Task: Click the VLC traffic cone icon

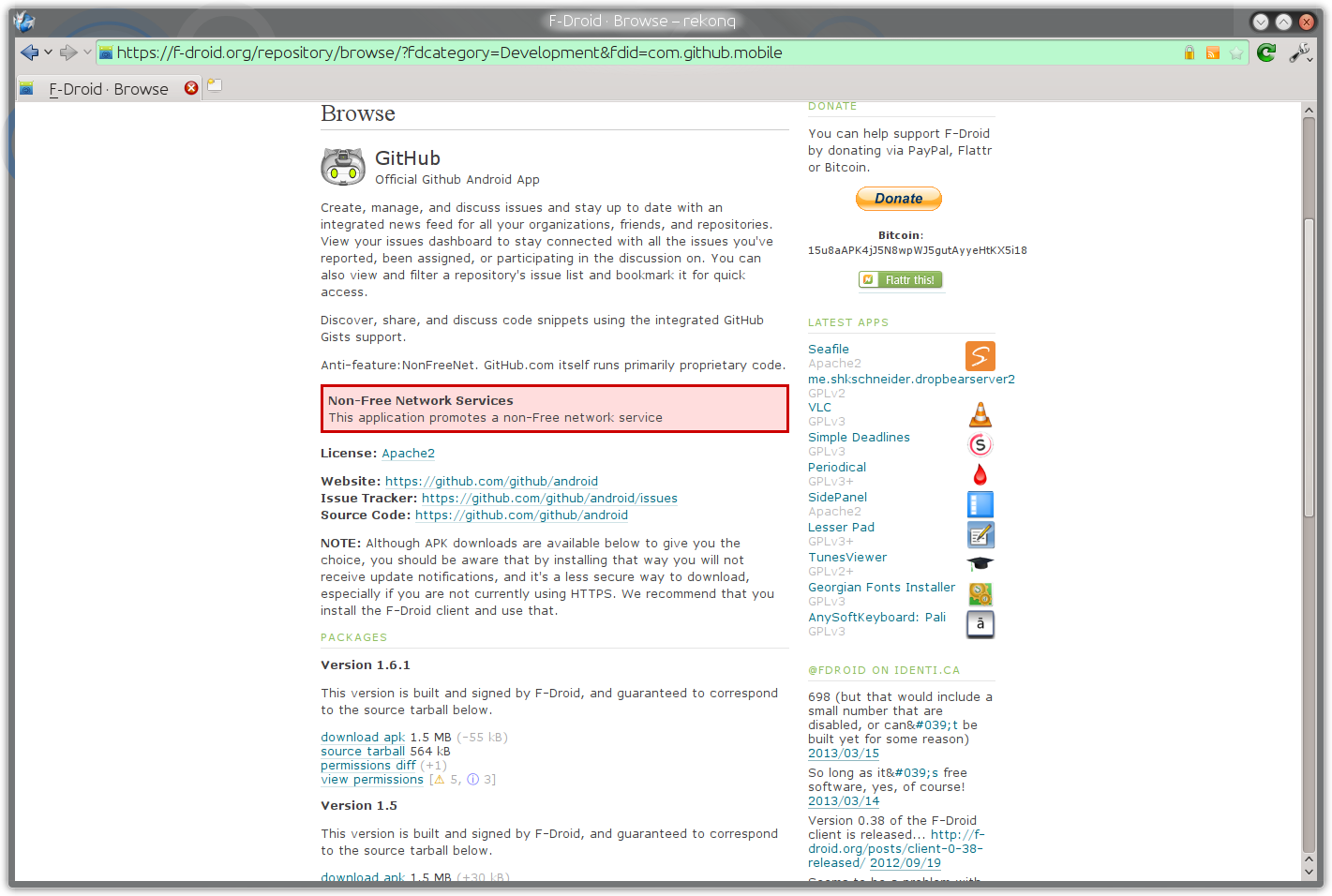Action: [x=980, y=414]
